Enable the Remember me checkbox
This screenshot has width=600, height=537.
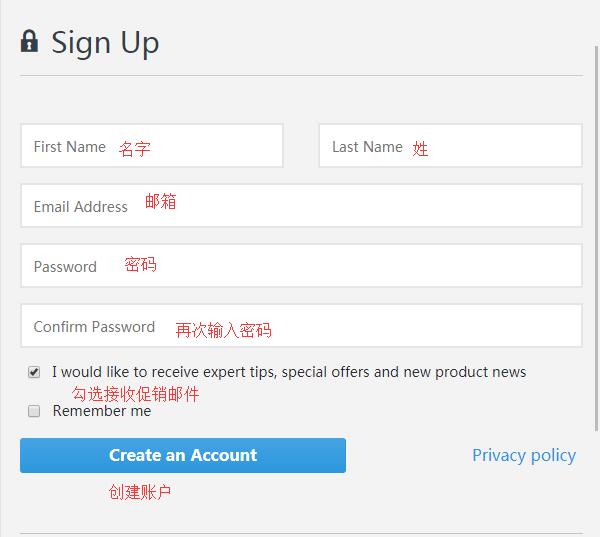34,411
